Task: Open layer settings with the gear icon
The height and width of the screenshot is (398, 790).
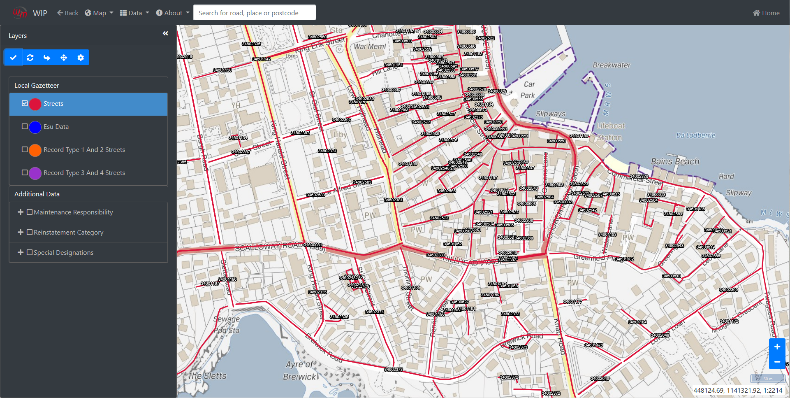Action: point(81,57)
